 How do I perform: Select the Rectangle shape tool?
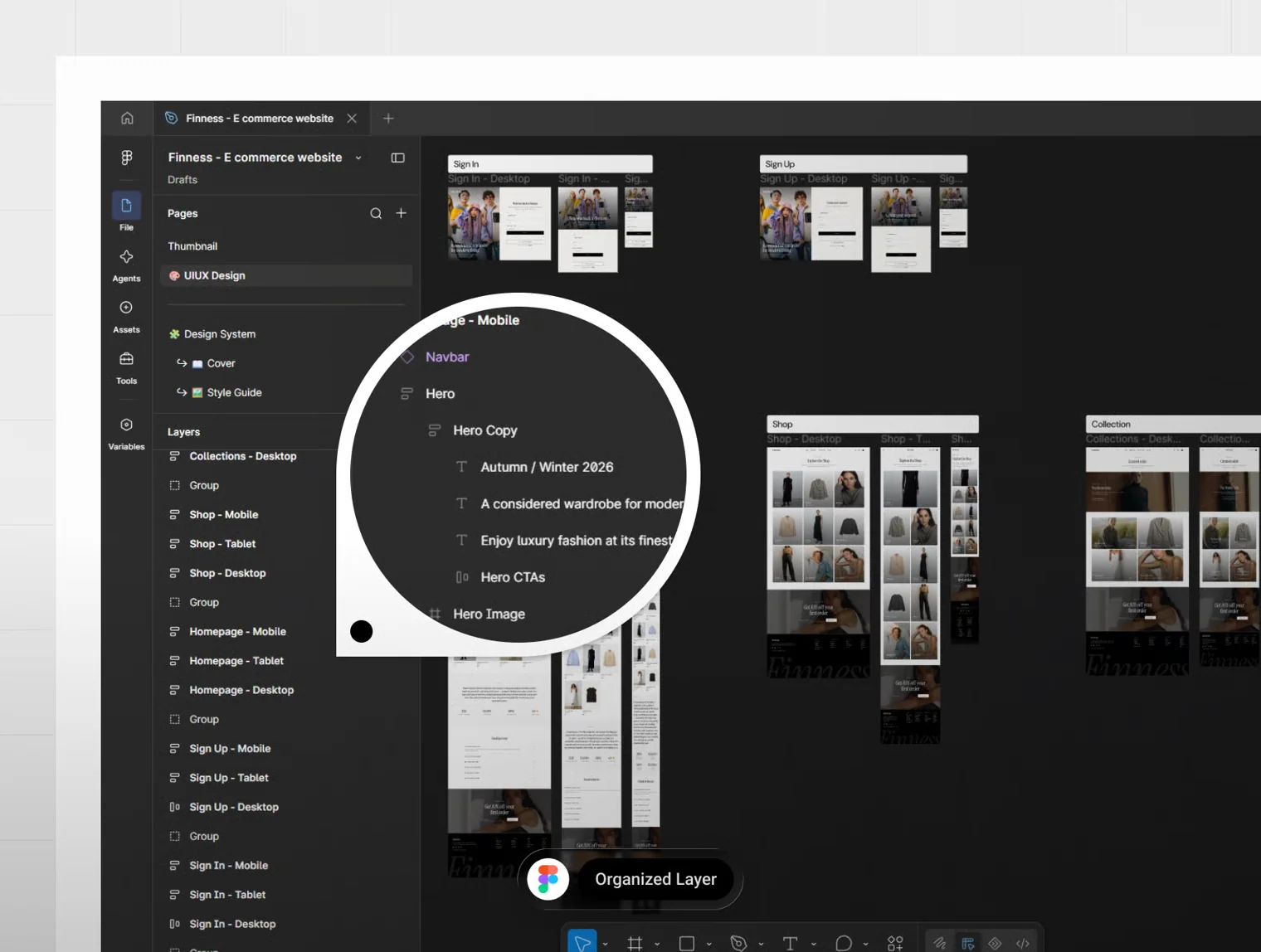(x=687, y=943)
